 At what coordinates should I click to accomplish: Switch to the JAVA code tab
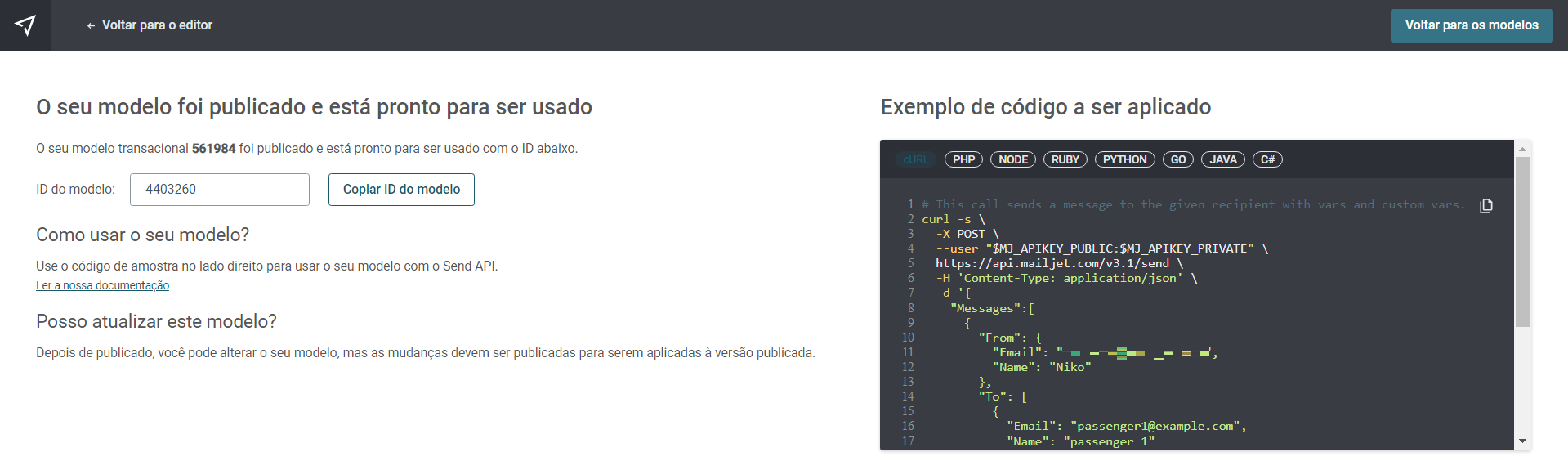[1223, 159]
